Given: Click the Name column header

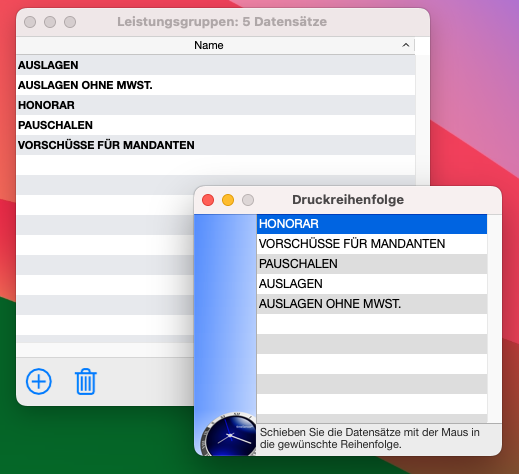Looking at the screenshot, I should pyautogui.click(x=209, y=45).
